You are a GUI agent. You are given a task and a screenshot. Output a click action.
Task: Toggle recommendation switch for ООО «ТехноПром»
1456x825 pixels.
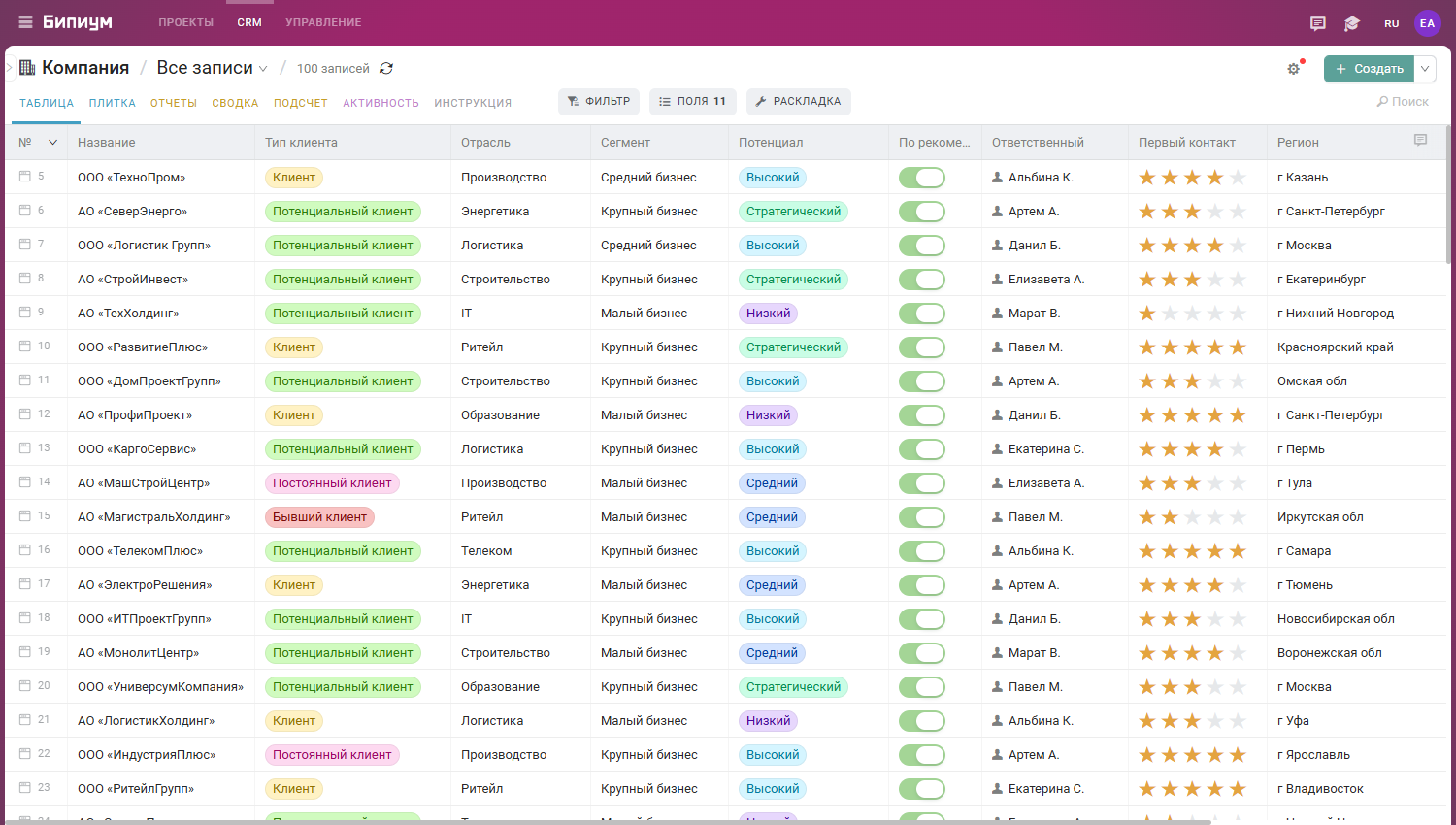point(921,178)
